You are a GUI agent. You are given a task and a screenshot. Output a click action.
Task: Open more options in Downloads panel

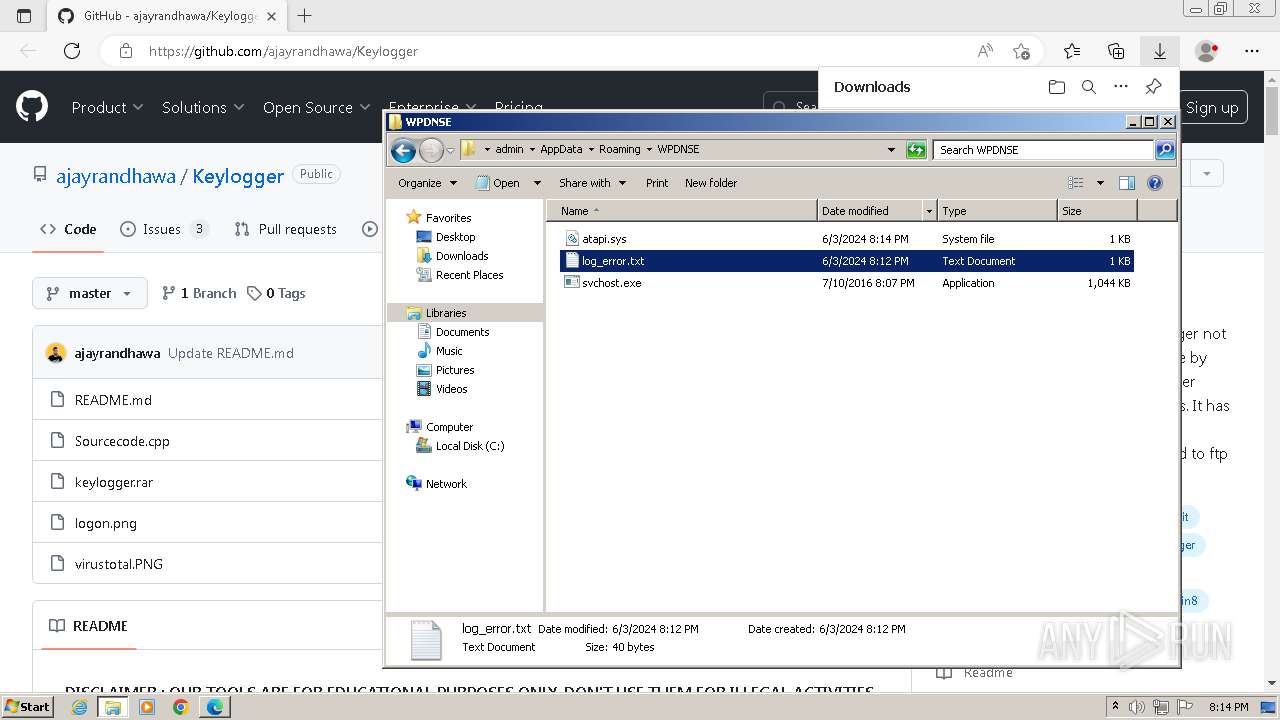click(x=1121, y=87)
